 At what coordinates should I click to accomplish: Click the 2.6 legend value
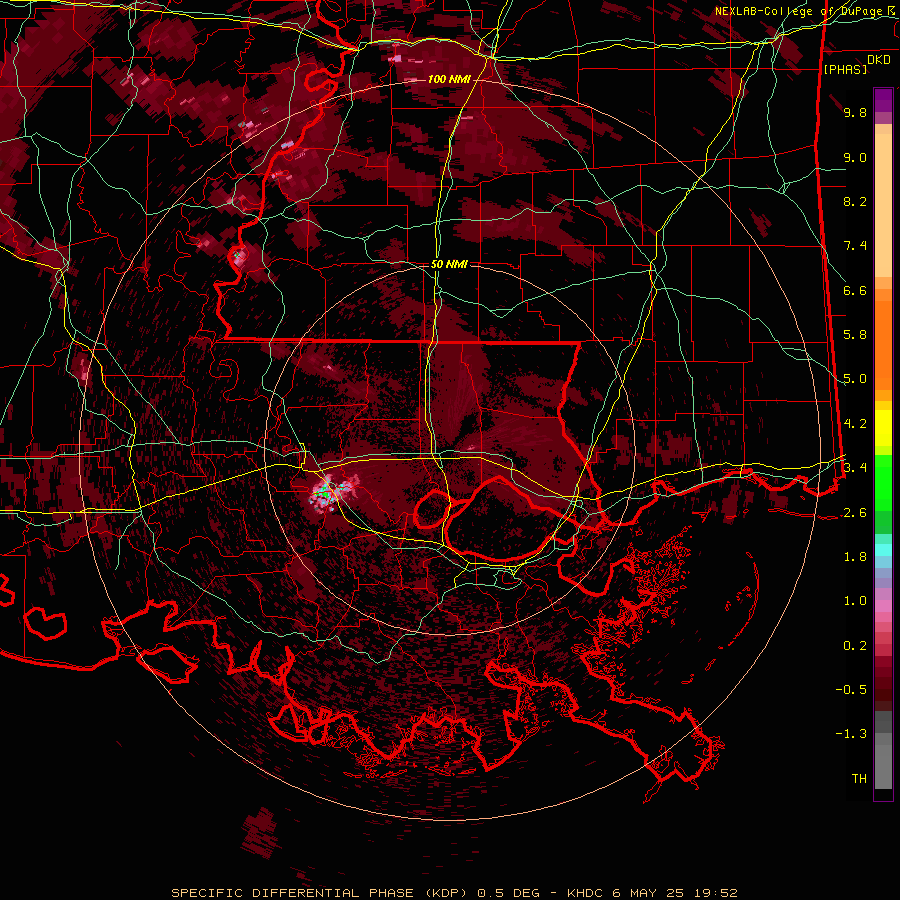[x=855, y=513]
